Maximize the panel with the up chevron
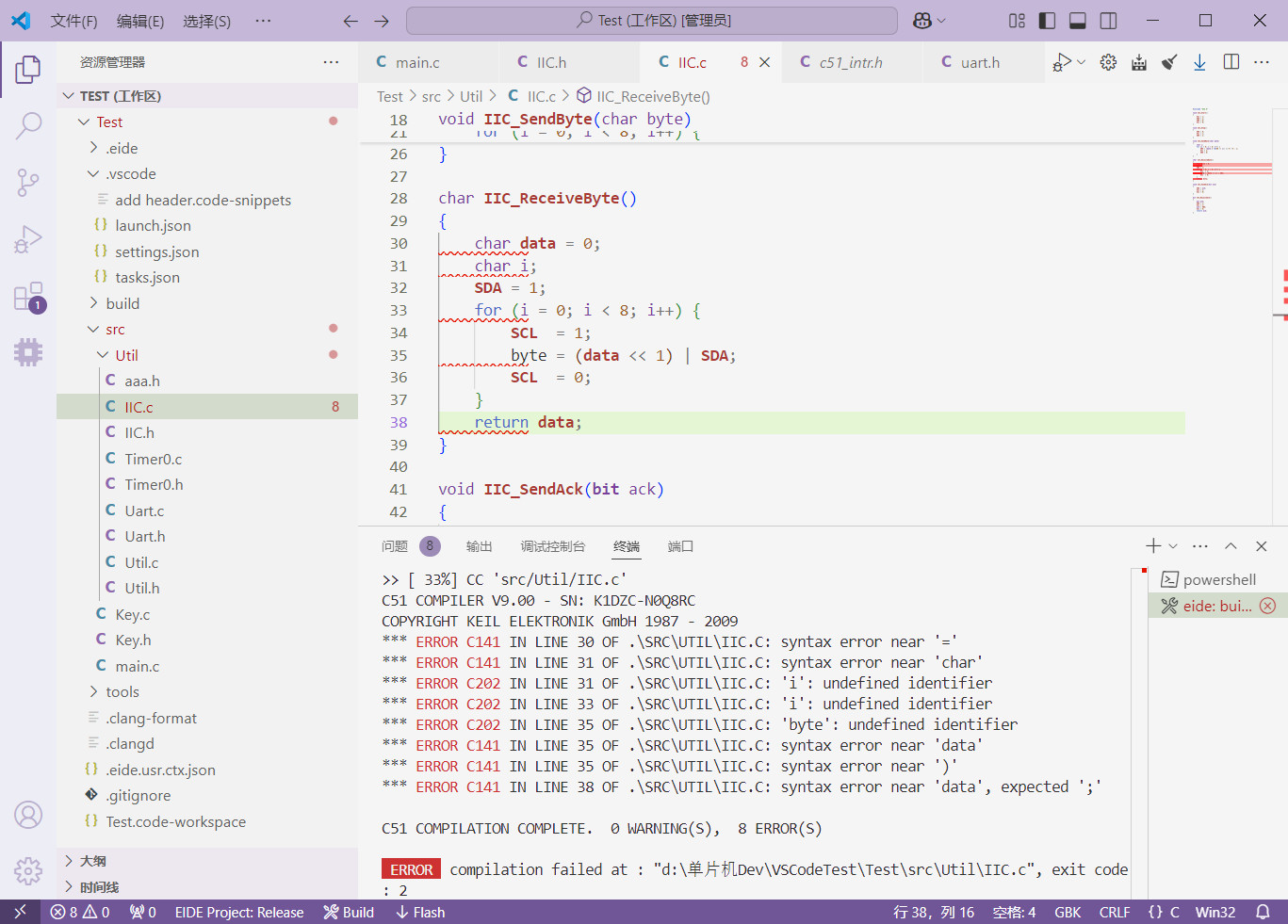1288x924 pixels. pos(1231,546)
